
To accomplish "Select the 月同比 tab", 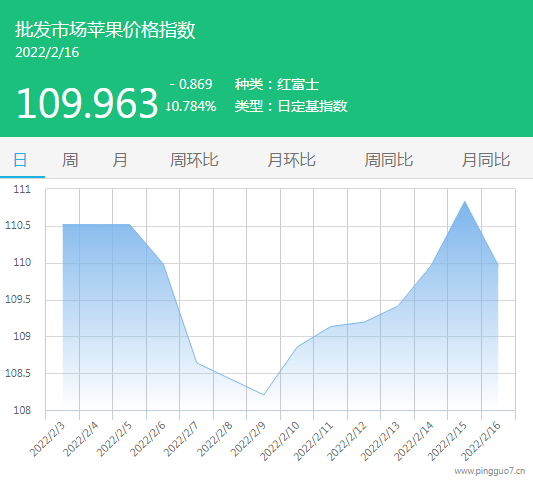I will [x=486, y=160].
